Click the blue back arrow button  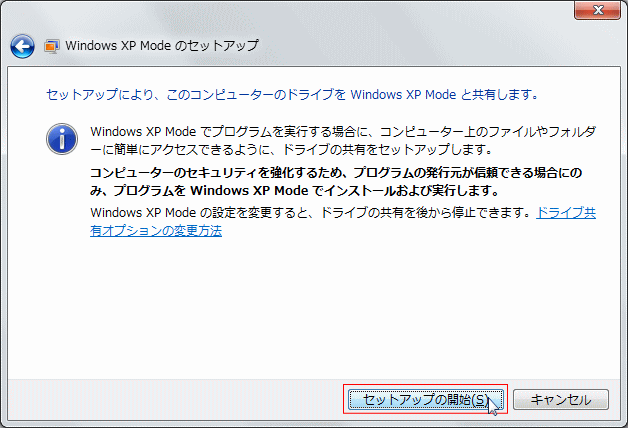(22, 46)
